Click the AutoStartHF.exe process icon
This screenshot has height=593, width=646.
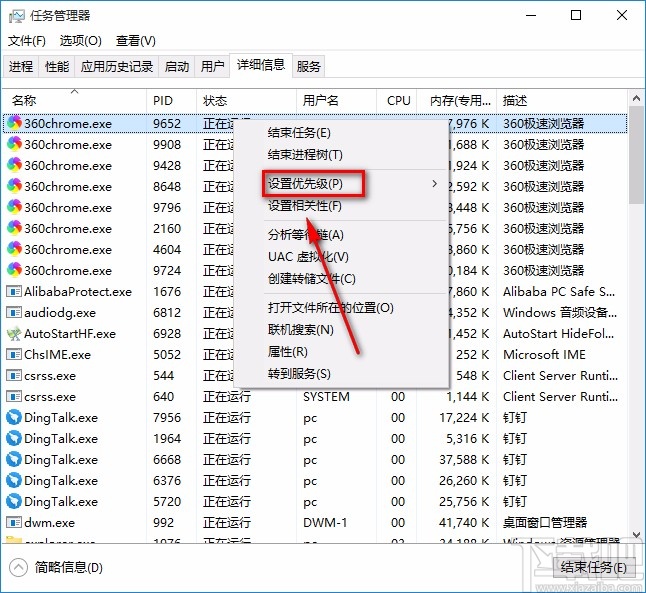tap(14, 333)
